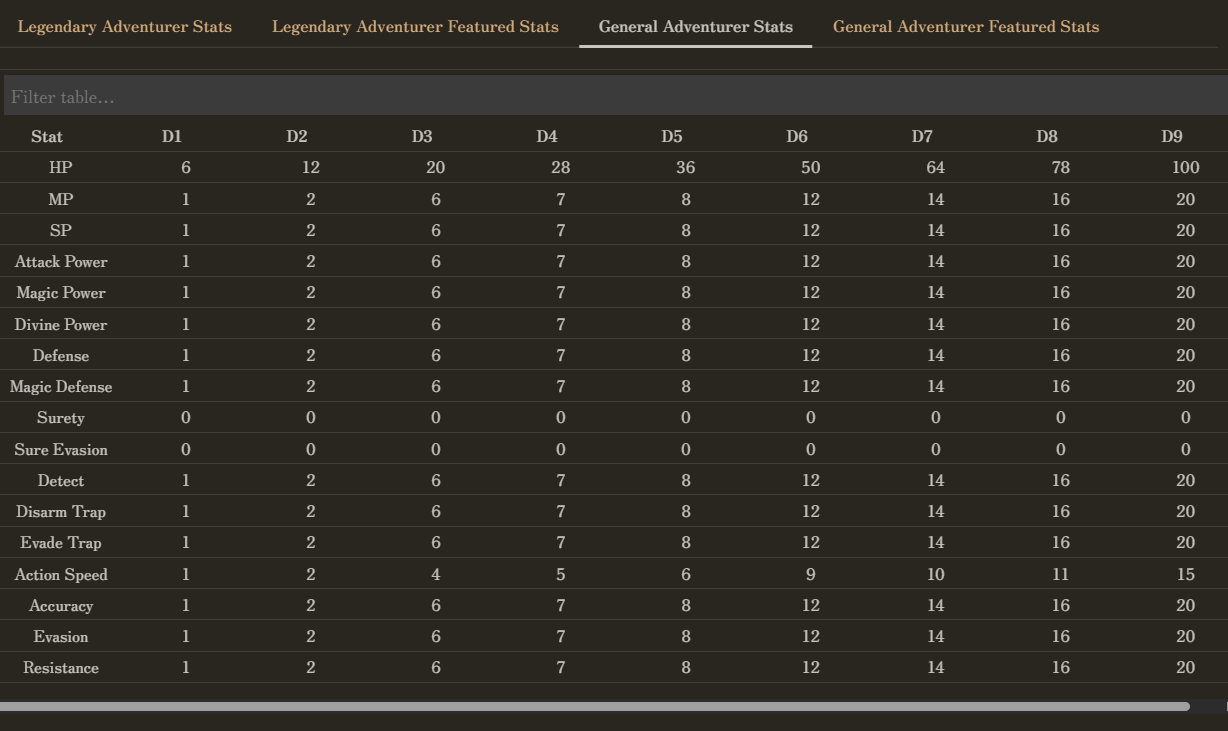Click Magic Defense value 16 in D8
The width and height of the screenshot is (1228, 731).
point(1061,387)
